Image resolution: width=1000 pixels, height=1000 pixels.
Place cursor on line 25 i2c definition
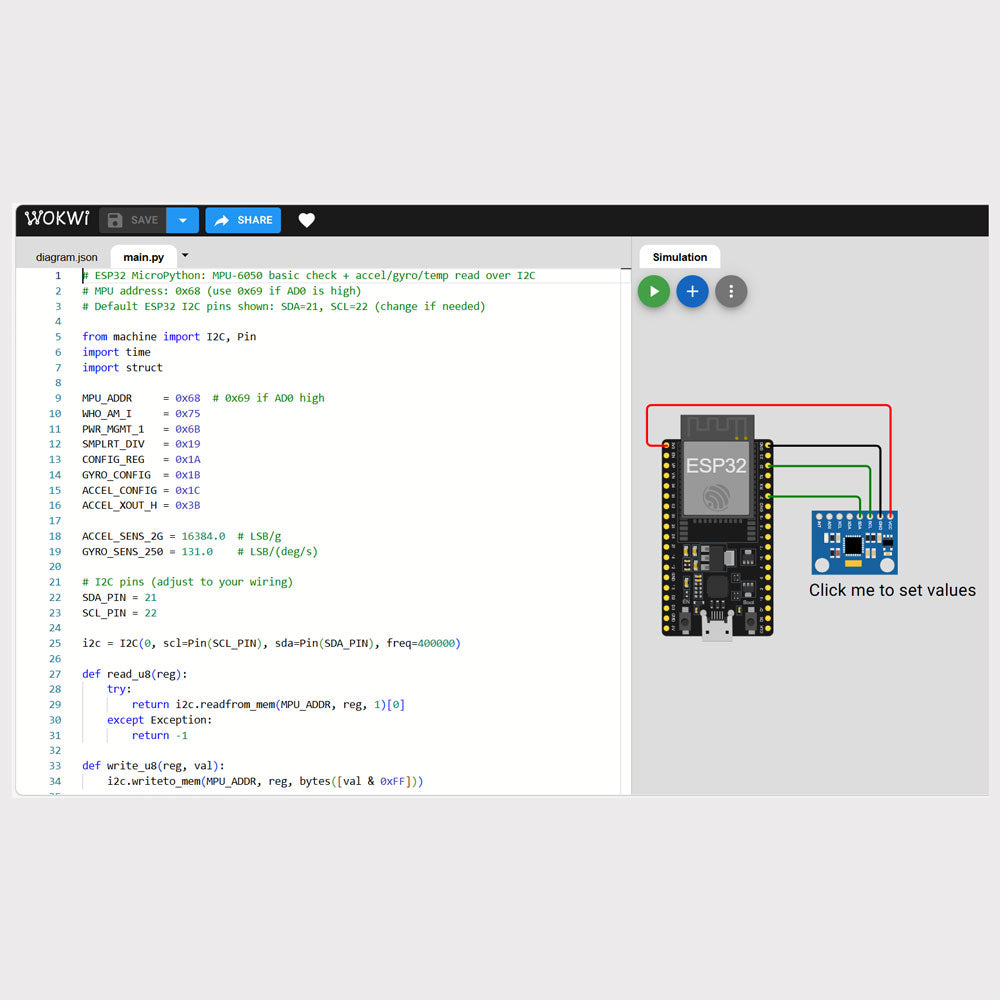click(x=270, y=643)
